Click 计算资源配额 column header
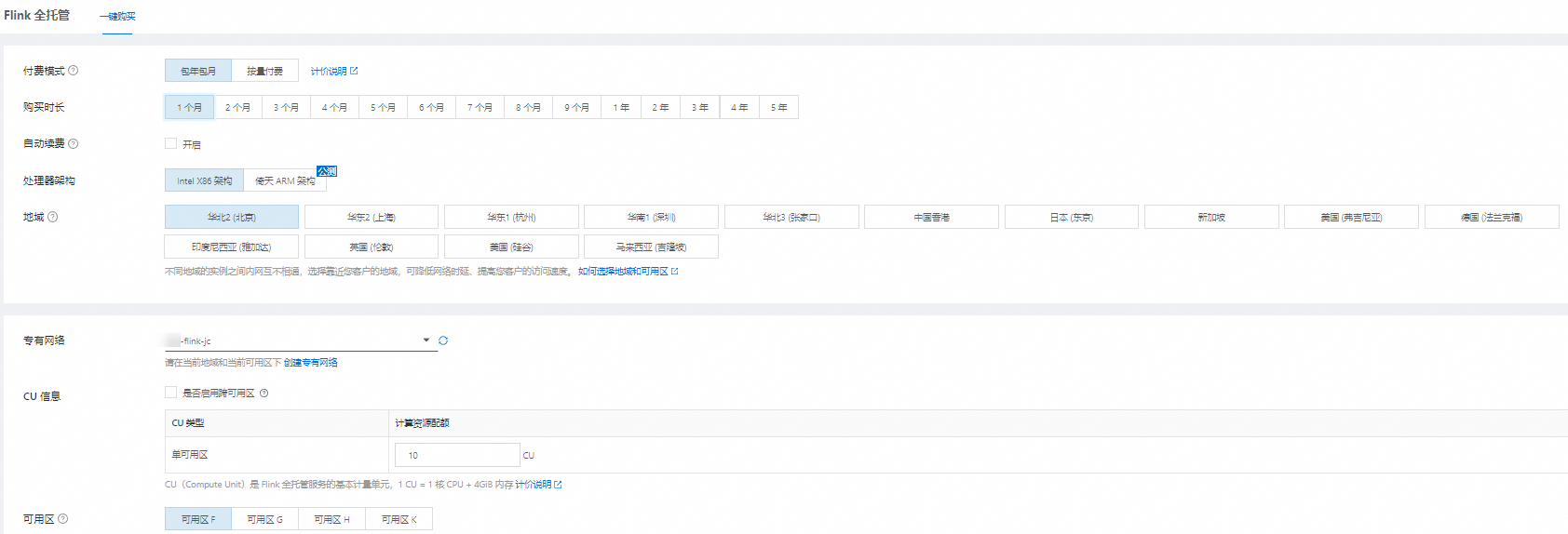 (978, 423)
